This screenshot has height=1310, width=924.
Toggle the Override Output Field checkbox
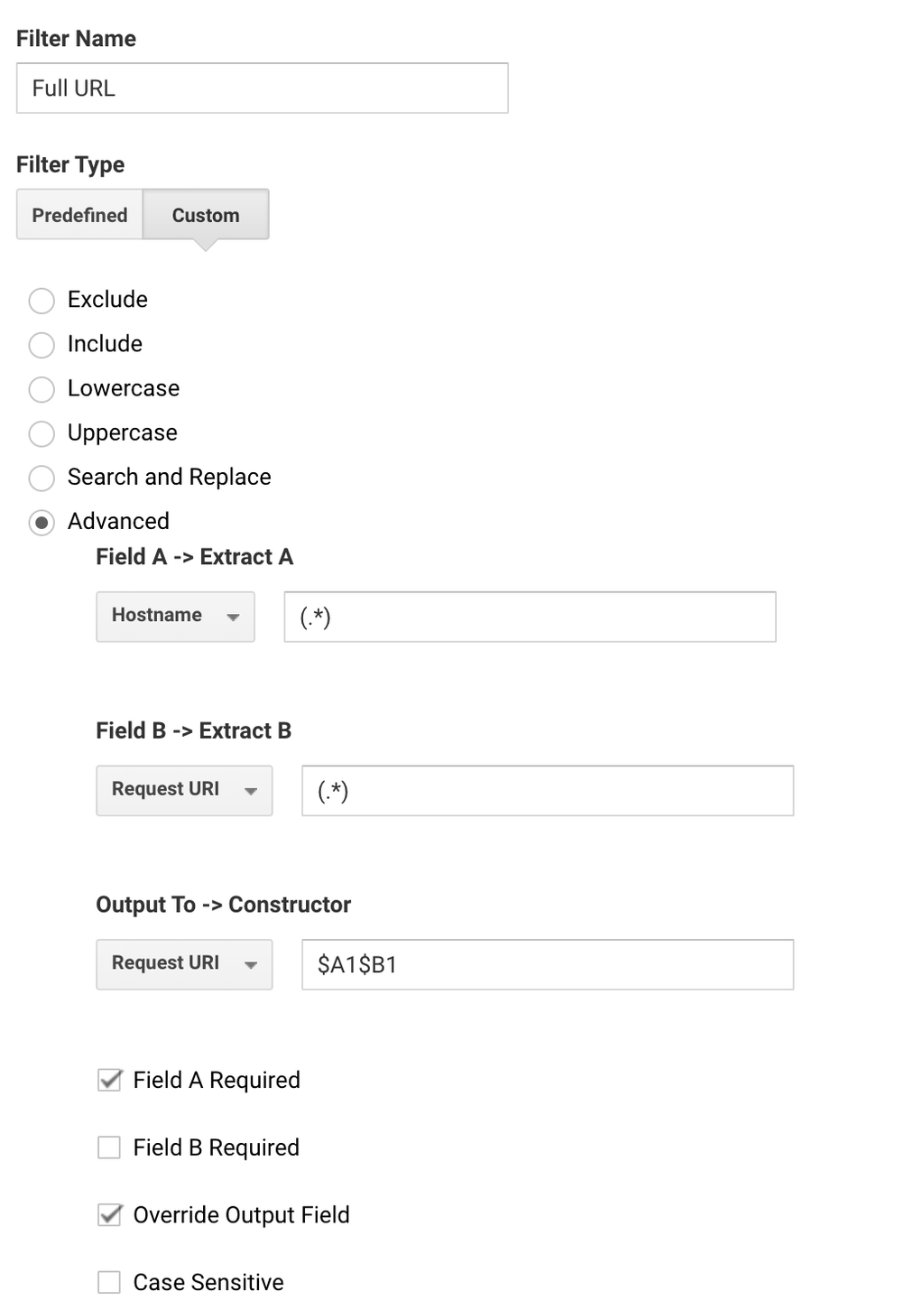[109, 1215]
